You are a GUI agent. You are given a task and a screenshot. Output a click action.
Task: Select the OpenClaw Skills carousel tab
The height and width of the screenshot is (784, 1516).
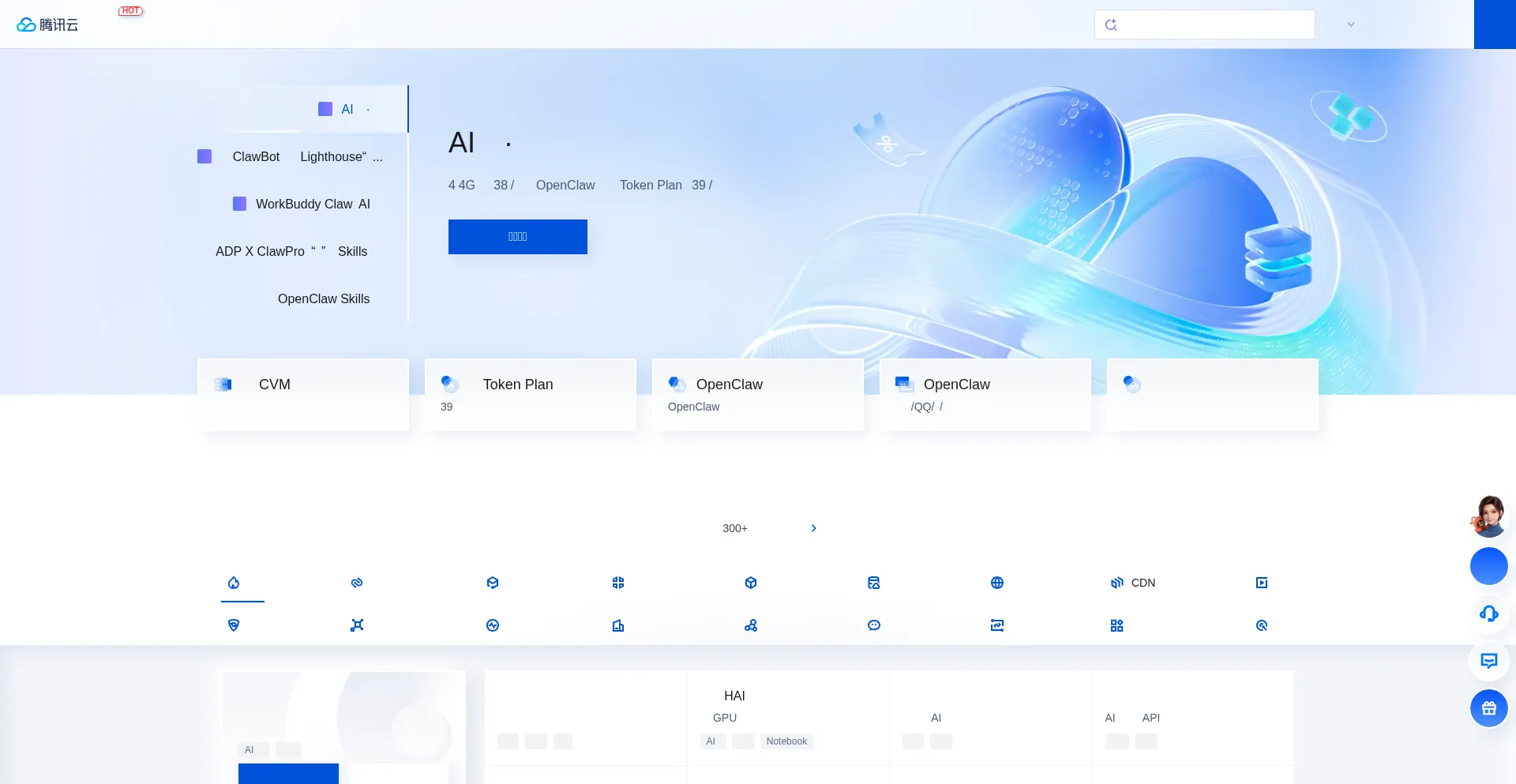303,298
